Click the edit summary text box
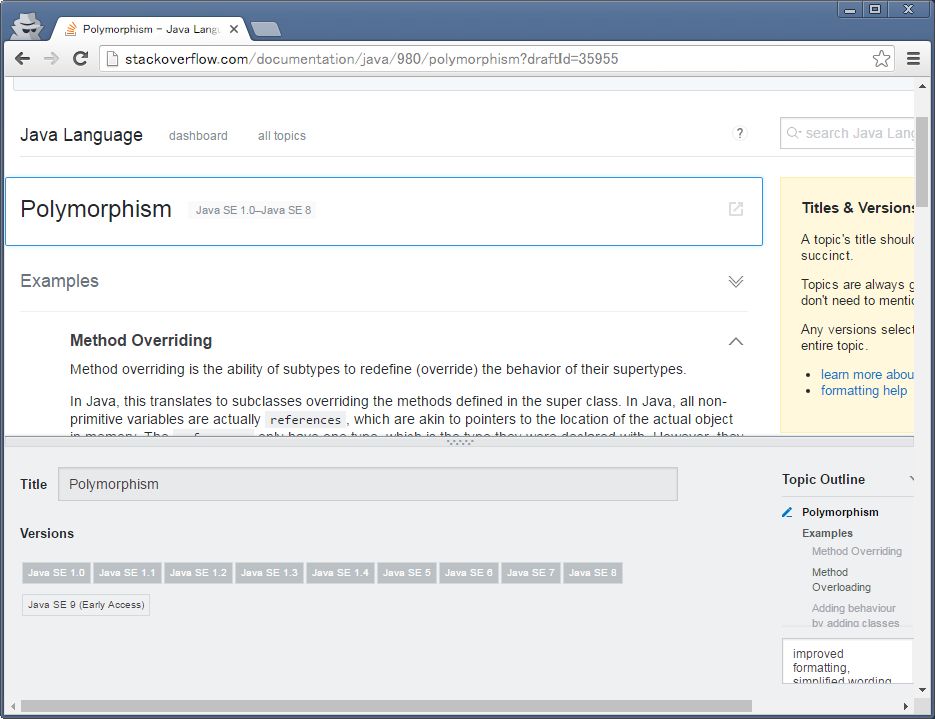 coord(847,661)
